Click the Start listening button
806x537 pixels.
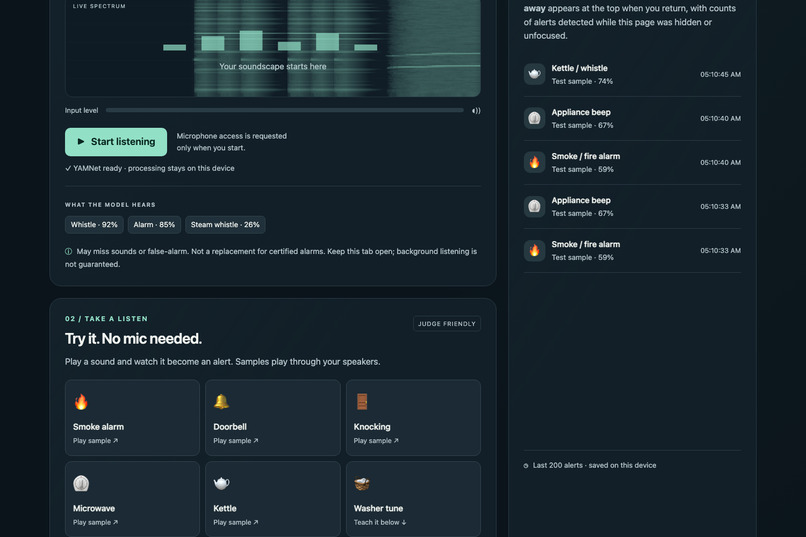point(116,142)
